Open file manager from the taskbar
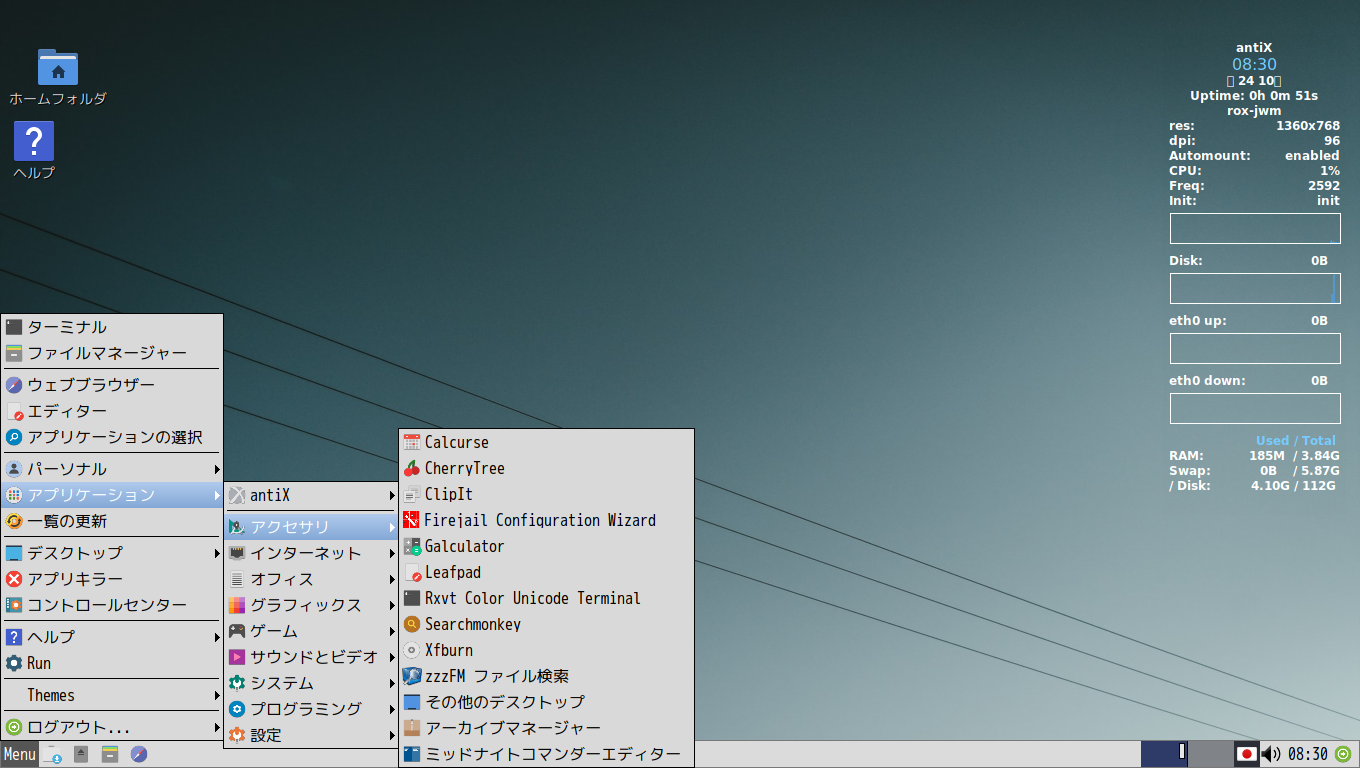The image size is (1360, 768). pyautogui.click(x=110, y=754)
